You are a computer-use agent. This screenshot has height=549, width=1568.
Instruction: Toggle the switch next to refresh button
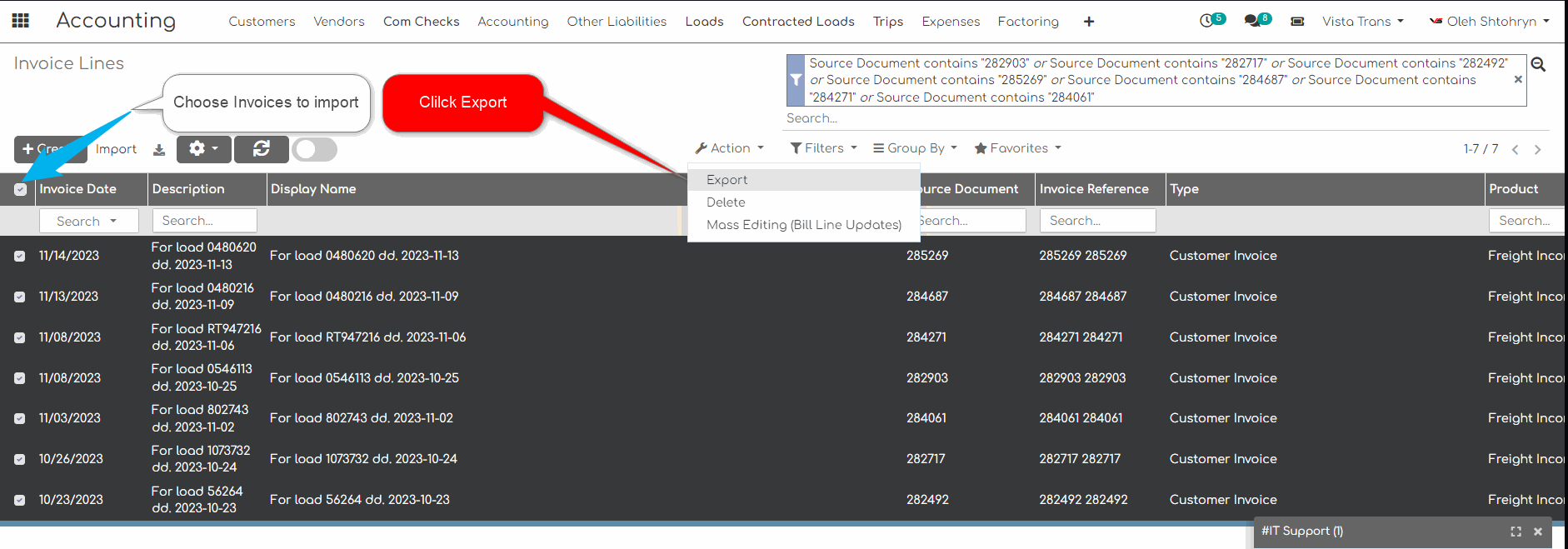point(315,149)
